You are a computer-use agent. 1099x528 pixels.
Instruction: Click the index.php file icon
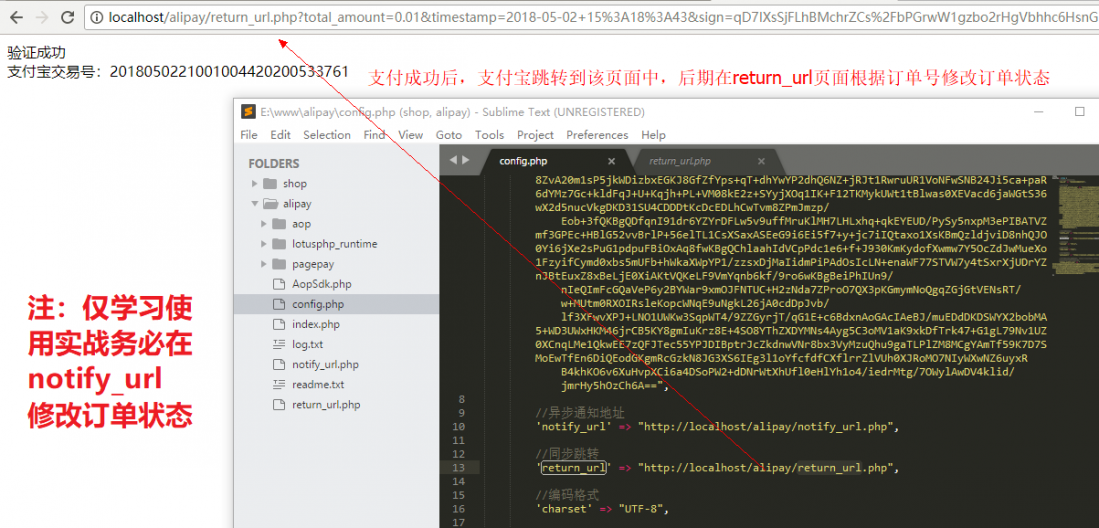click(280, 325)
